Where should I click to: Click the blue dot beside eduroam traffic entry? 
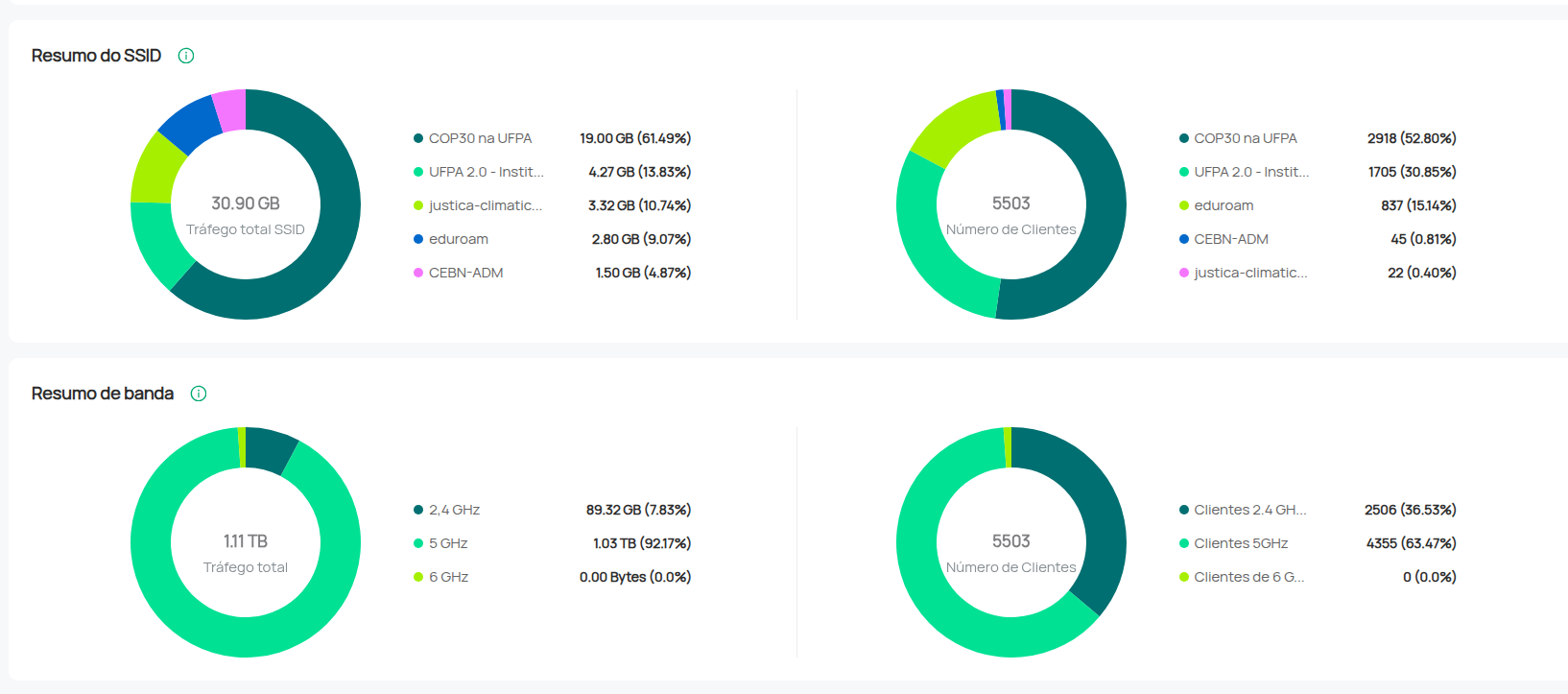click(418, 239)
